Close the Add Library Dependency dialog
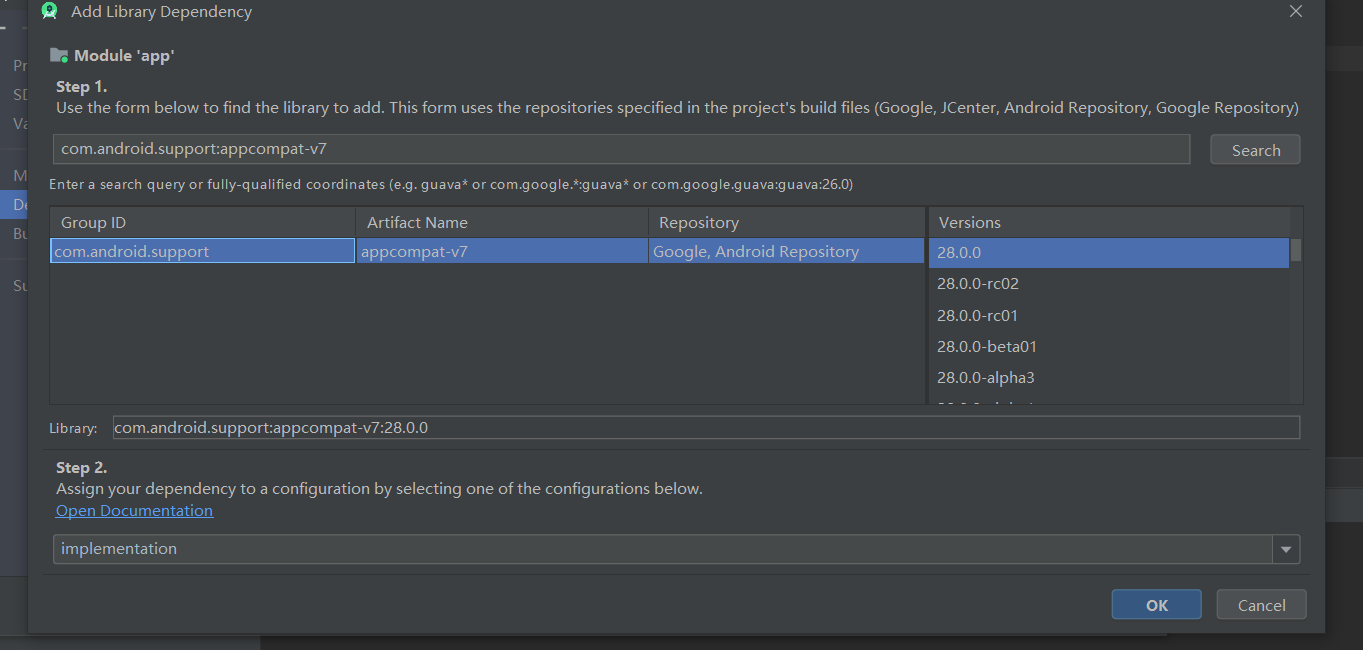1363x650 pixels. 1296,12
